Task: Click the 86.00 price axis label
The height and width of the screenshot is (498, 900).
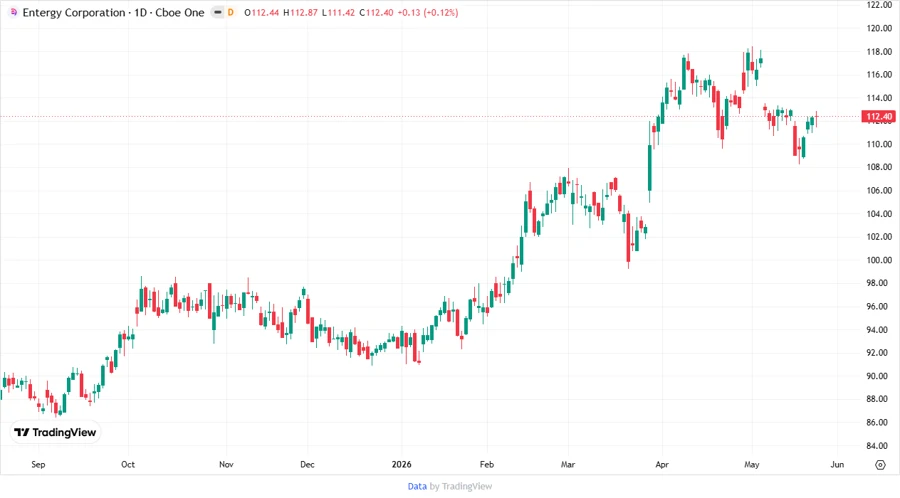Action: coord(881,422)
